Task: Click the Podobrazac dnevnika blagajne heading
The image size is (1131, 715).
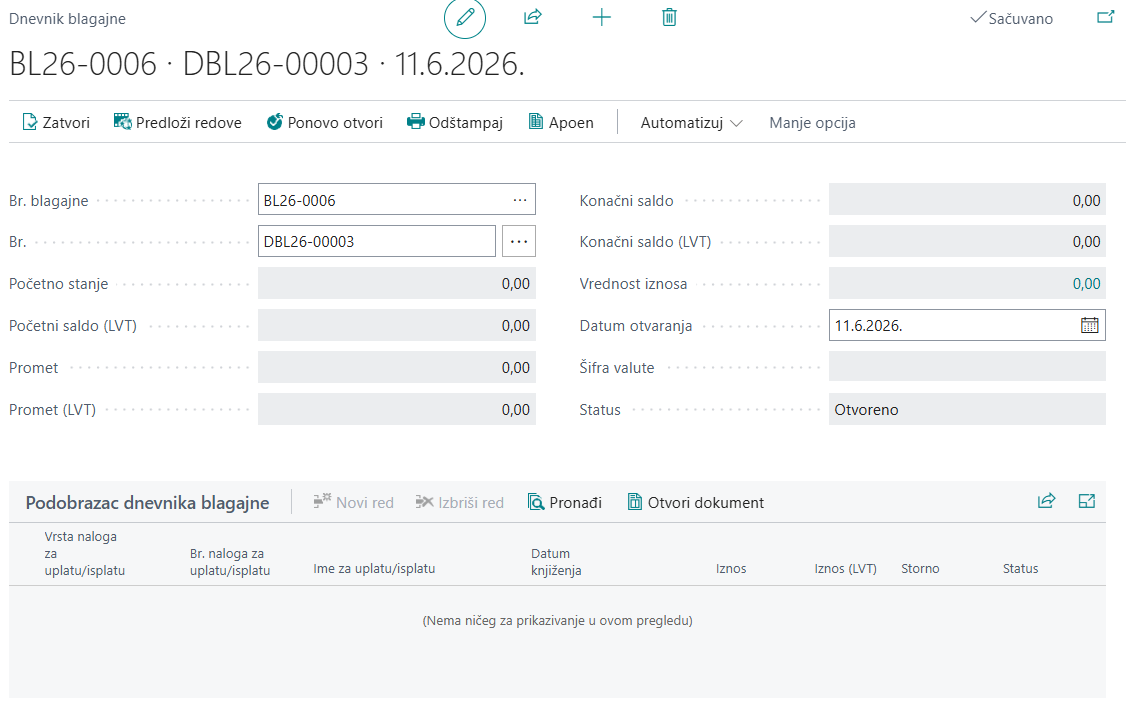Action: [147, 502]
